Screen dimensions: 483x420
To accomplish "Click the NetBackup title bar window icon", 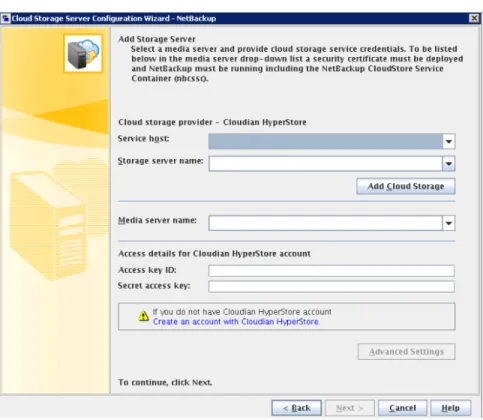I will coord(6,18).
